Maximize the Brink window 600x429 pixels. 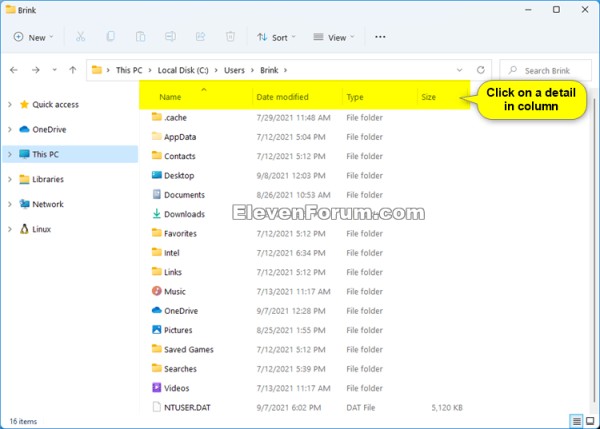pos(556,10)
